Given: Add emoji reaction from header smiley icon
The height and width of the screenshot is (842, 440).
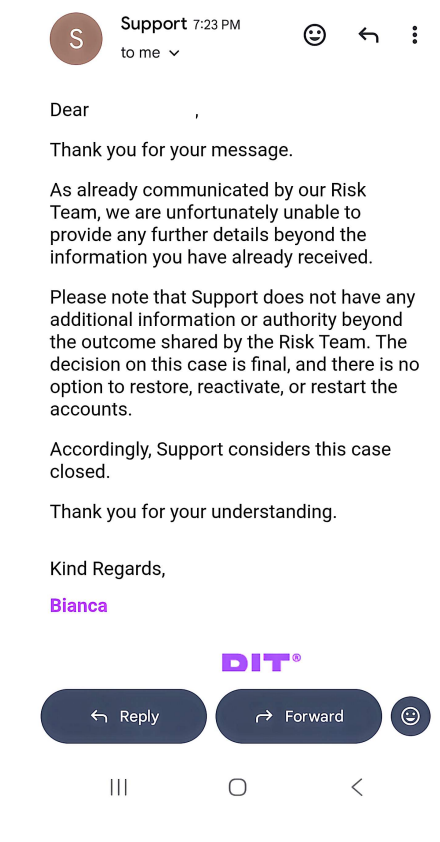Looking at the screenshot, I should point(315,35).
